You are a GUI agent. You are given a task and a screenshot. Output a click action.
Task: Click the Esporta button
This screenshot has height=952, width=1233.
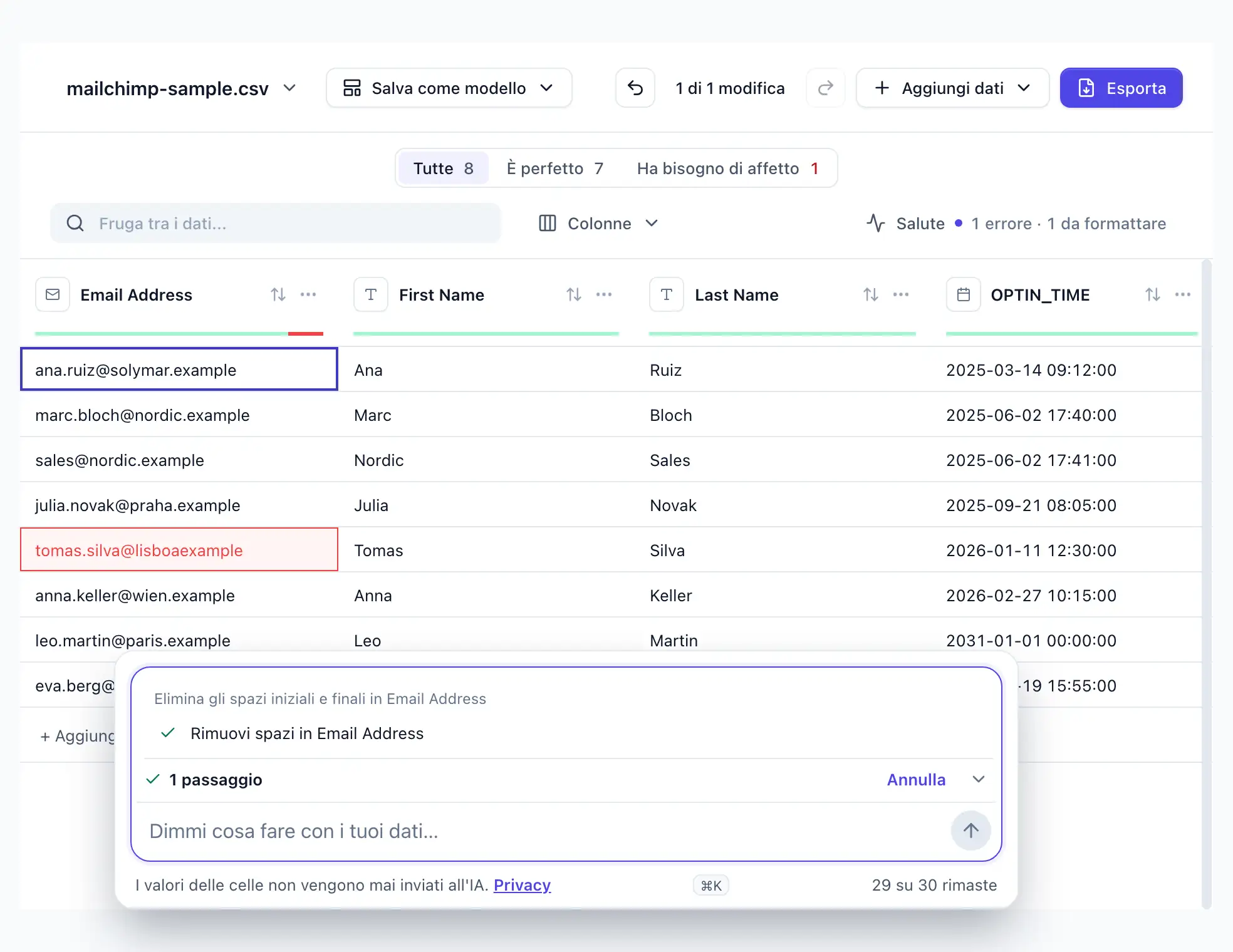[x=1121, y=88]
